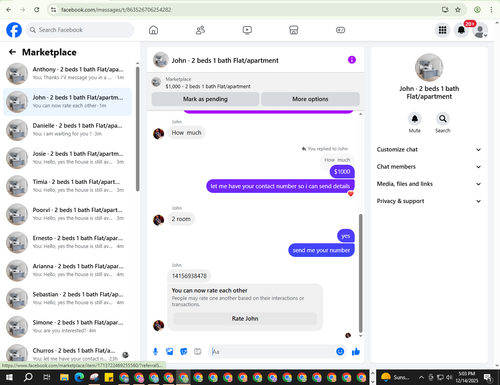The height and width of the screenshot is (385, 500).
Task: Choose a GIF
Action: (198, 351)
